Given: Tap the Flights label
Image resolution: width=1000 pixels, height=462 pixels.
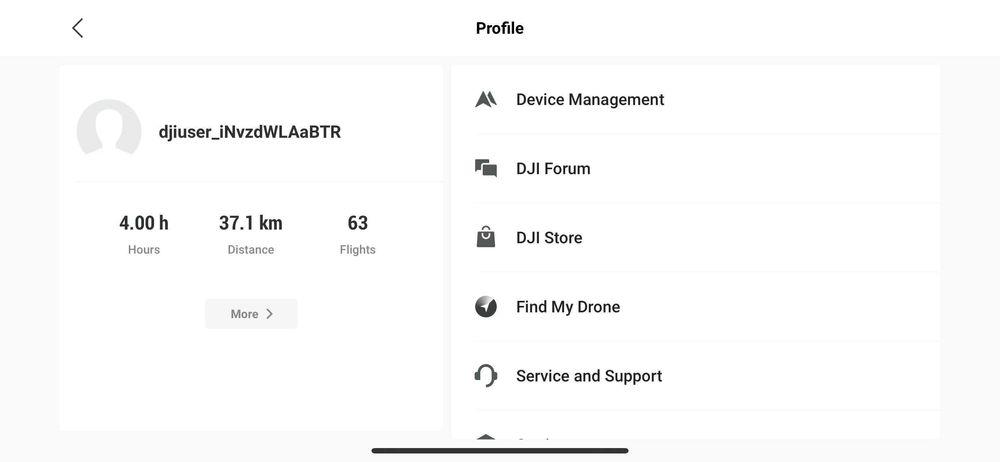Looking at the screenshot, I should [358, 250].
